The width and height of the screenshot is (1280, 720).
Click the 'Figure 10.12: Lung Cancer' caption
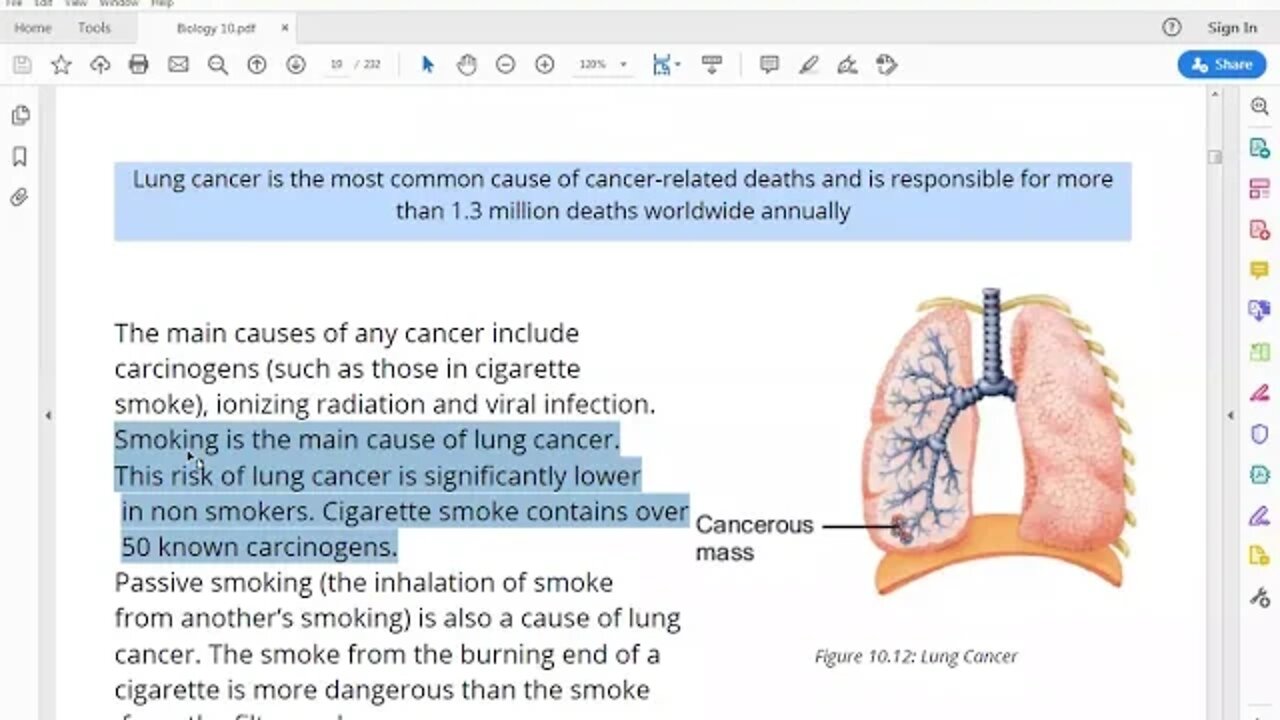pyautogui.click(x=915, y=656)
